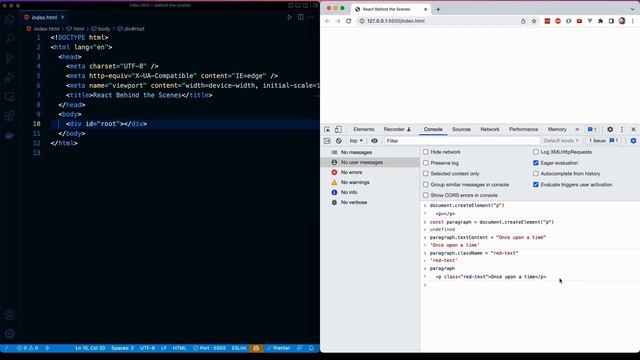Enable the Preserve log checkbox
This screenshot has width=640, height=360.
pyautogui.click(x=426, y=163)
